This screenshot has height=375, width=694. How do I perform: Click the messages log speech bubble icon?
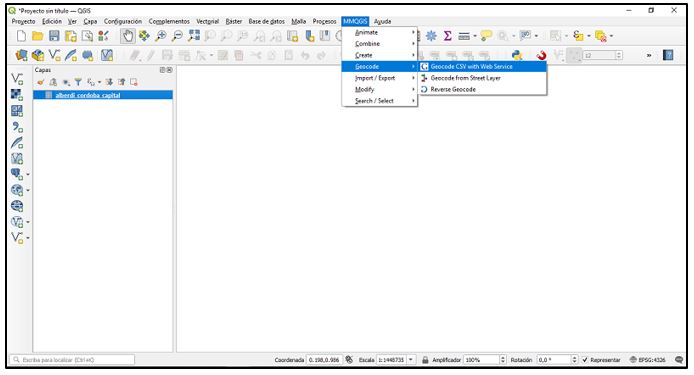(x=679, y=360)
